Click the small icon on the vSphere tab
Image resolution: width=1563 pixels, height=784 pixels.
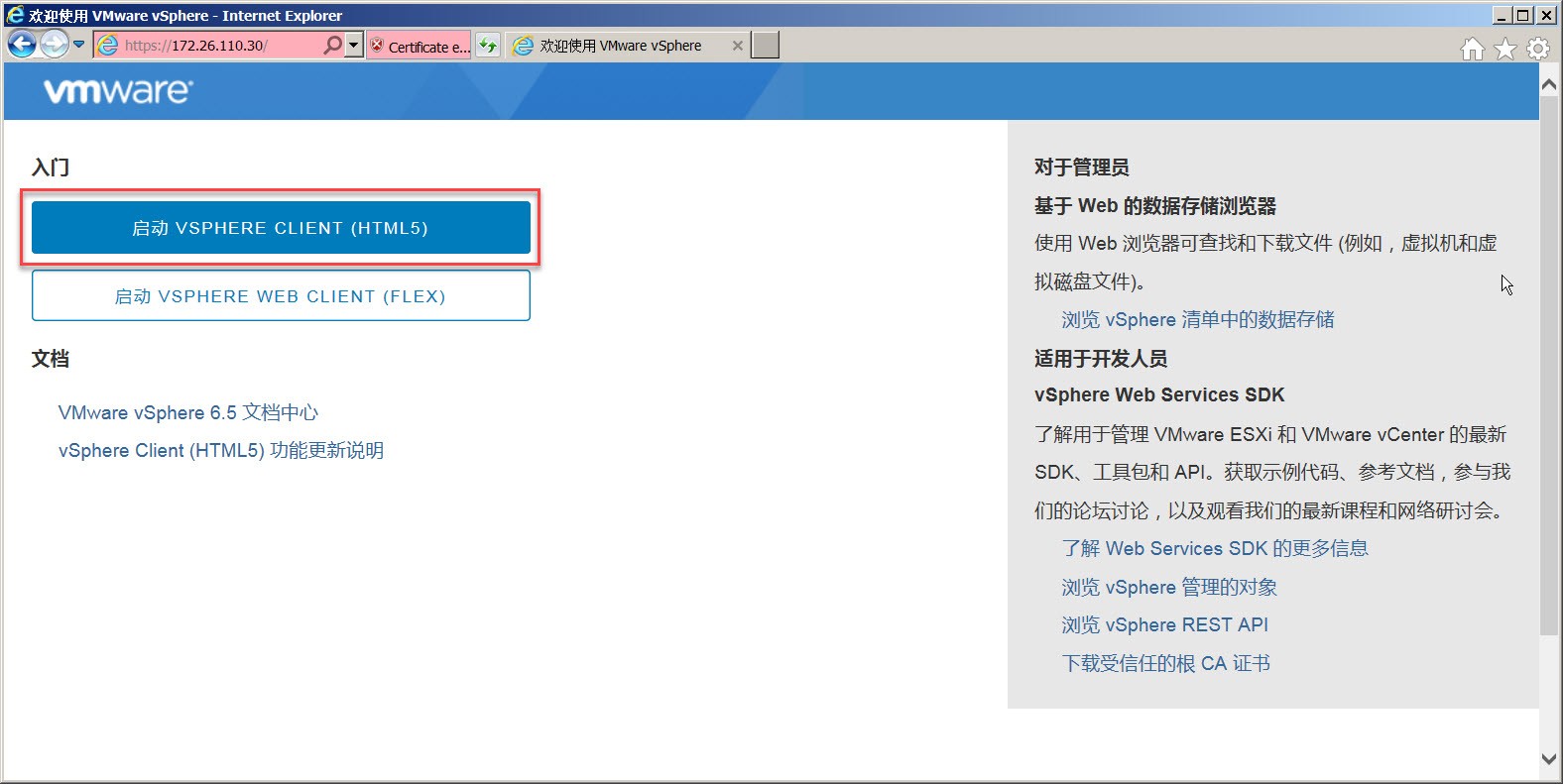click(x=523, y=46)
